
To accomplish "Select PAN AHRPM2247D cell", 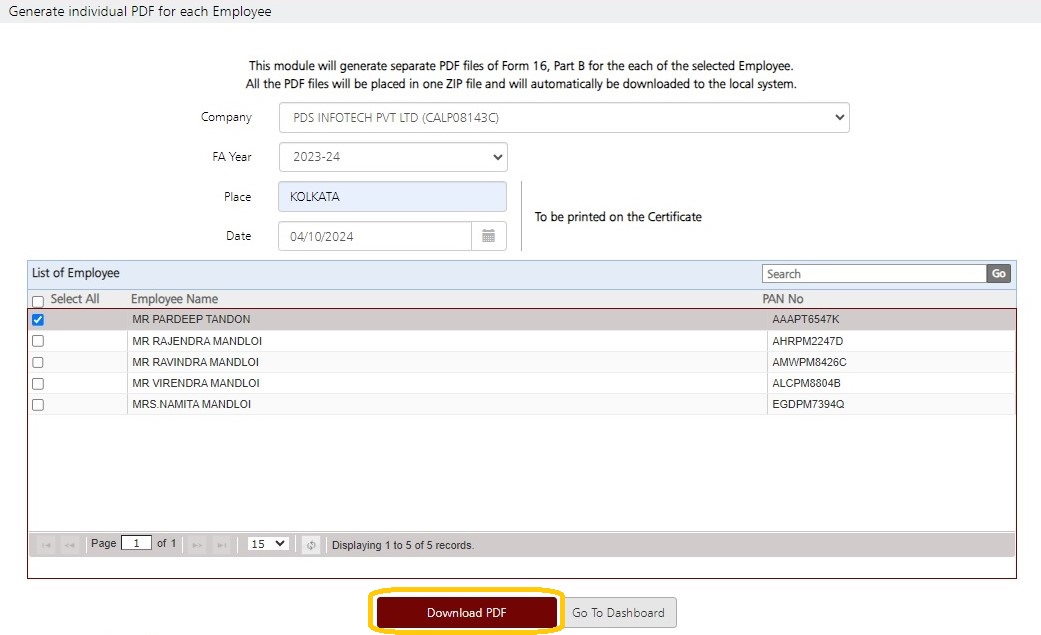I will (x=807, y=341).
